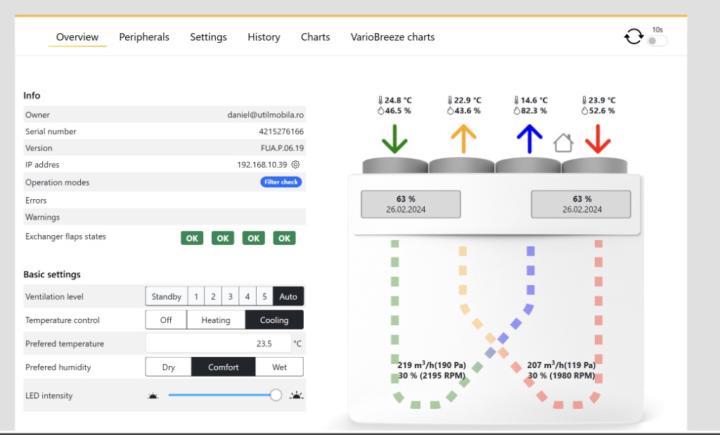This screenshot has width=720, height=435.
Task: Click the 30 % (1980 RPM) fan reading
Action: pos(561,376)
